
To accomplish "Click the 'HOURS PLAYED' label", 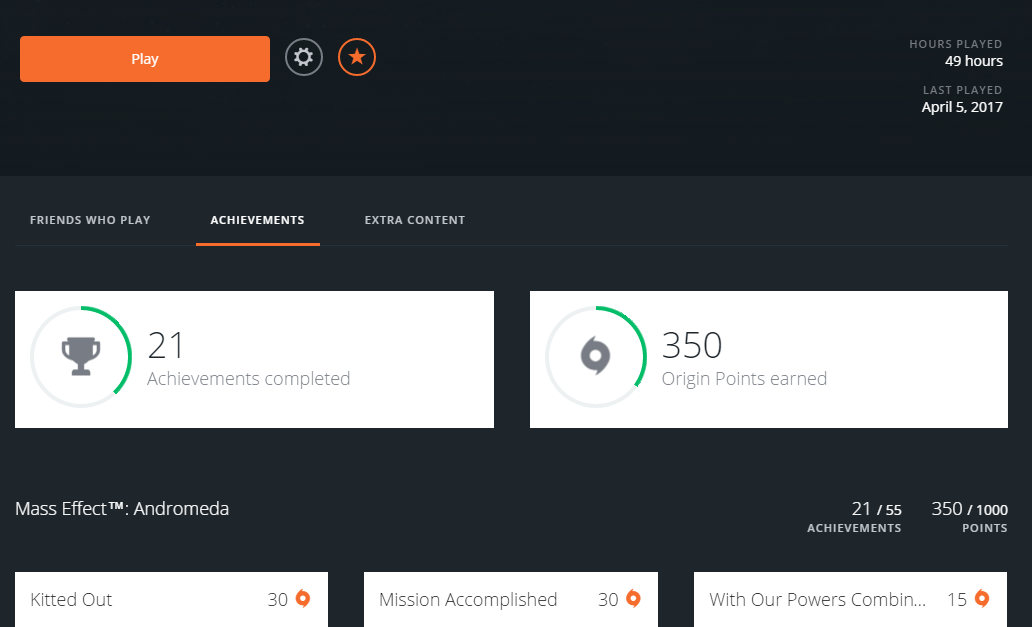I will click(956, 44).
